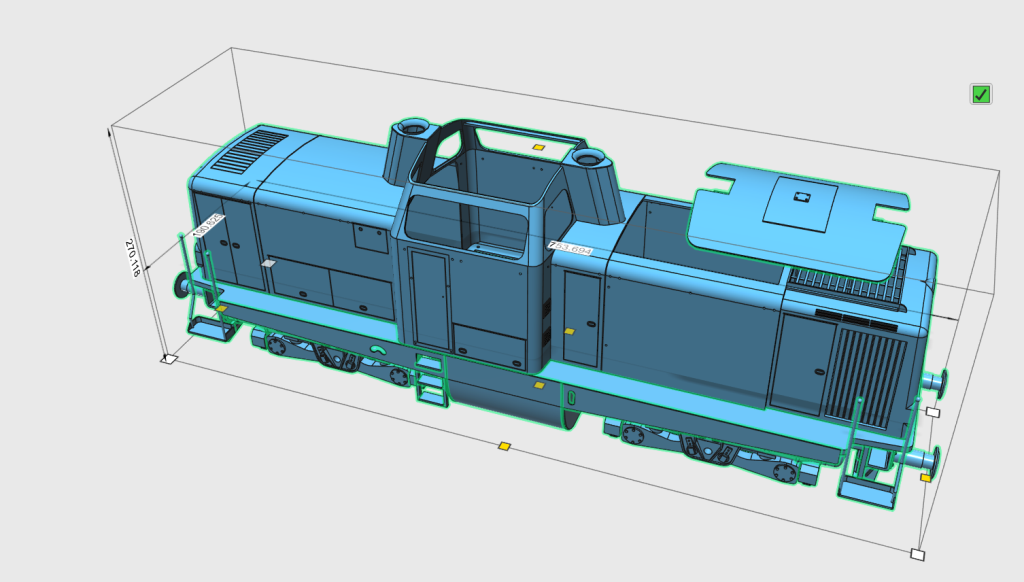Click white corner handle at bounding box bottom-left
The image size is (1024, 582).
pos(170,359)
